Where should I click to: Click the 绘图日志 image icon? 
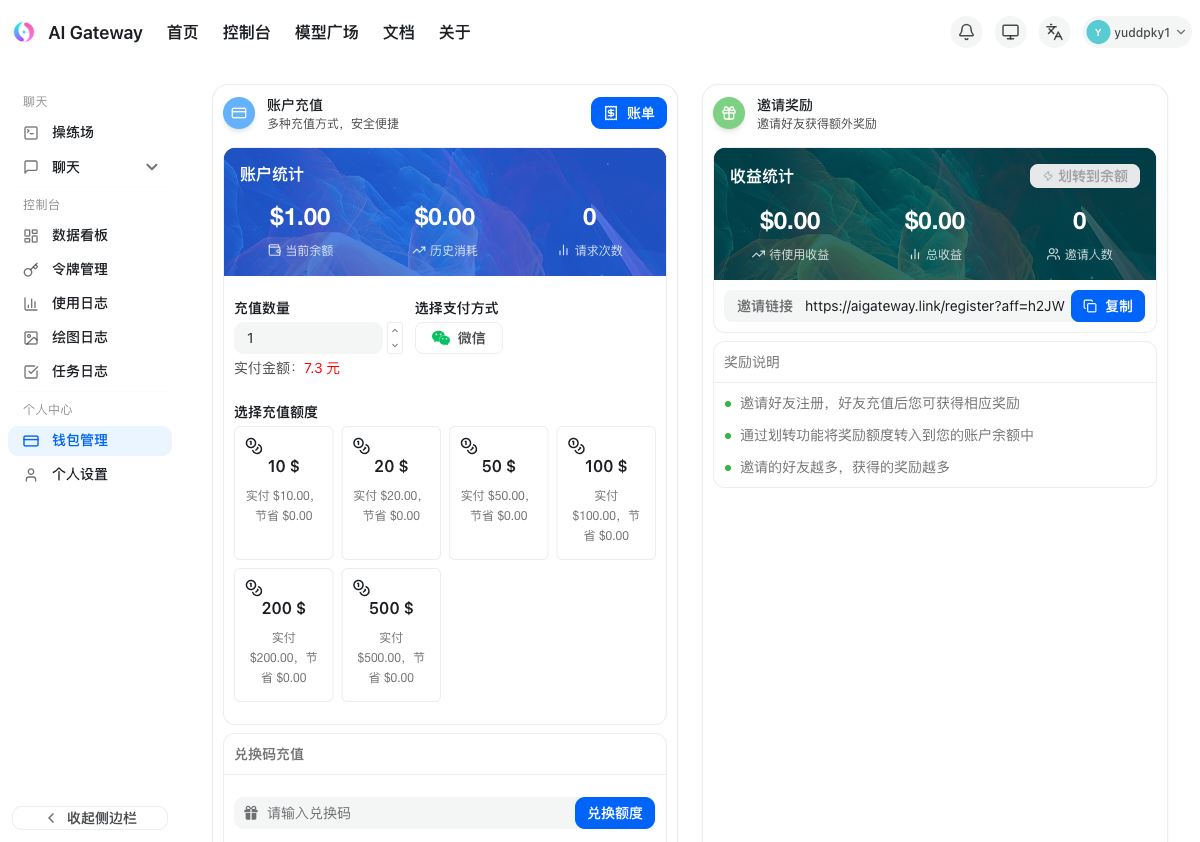click(x=31, y=337)
